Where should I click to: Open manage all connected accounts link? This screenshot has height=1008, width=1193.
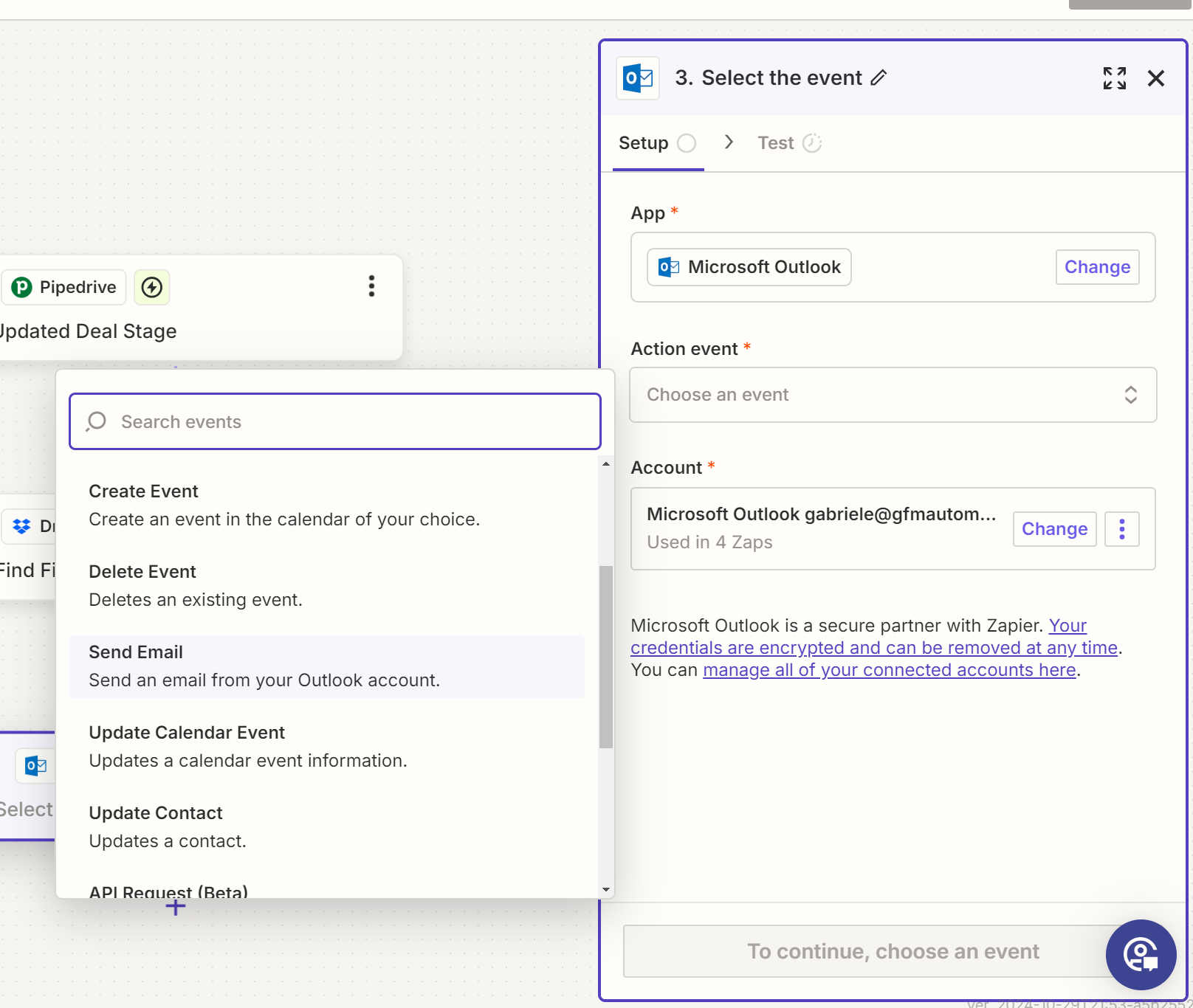890,670
